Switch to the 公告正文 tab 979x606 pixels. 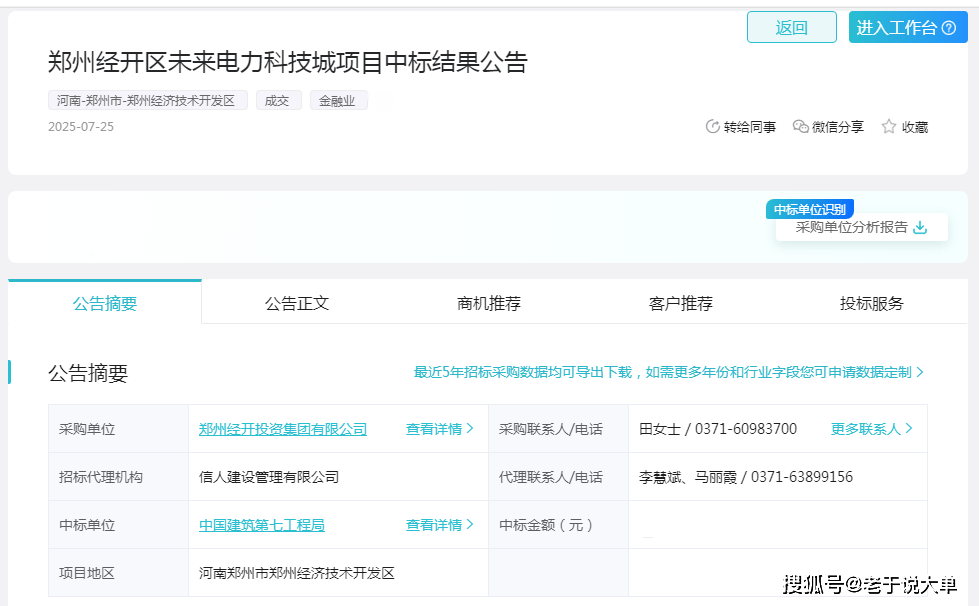[x=297, y=303]
